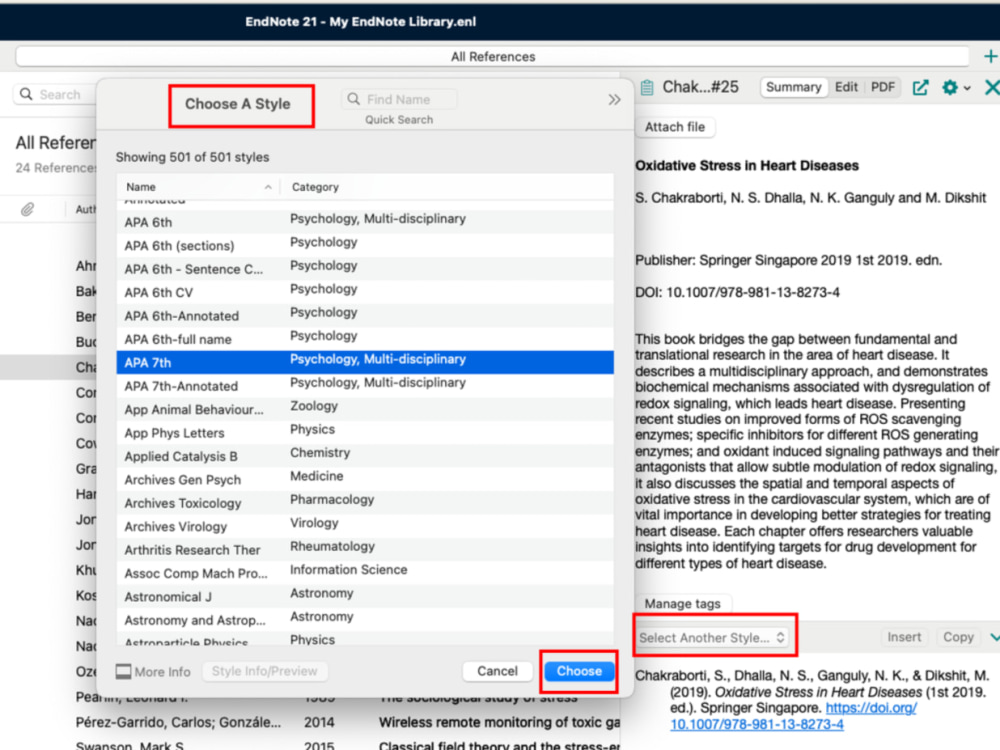Select the Applied Catalysis B style
This screenshot has width=1000, height=750.
coord(365,456)
